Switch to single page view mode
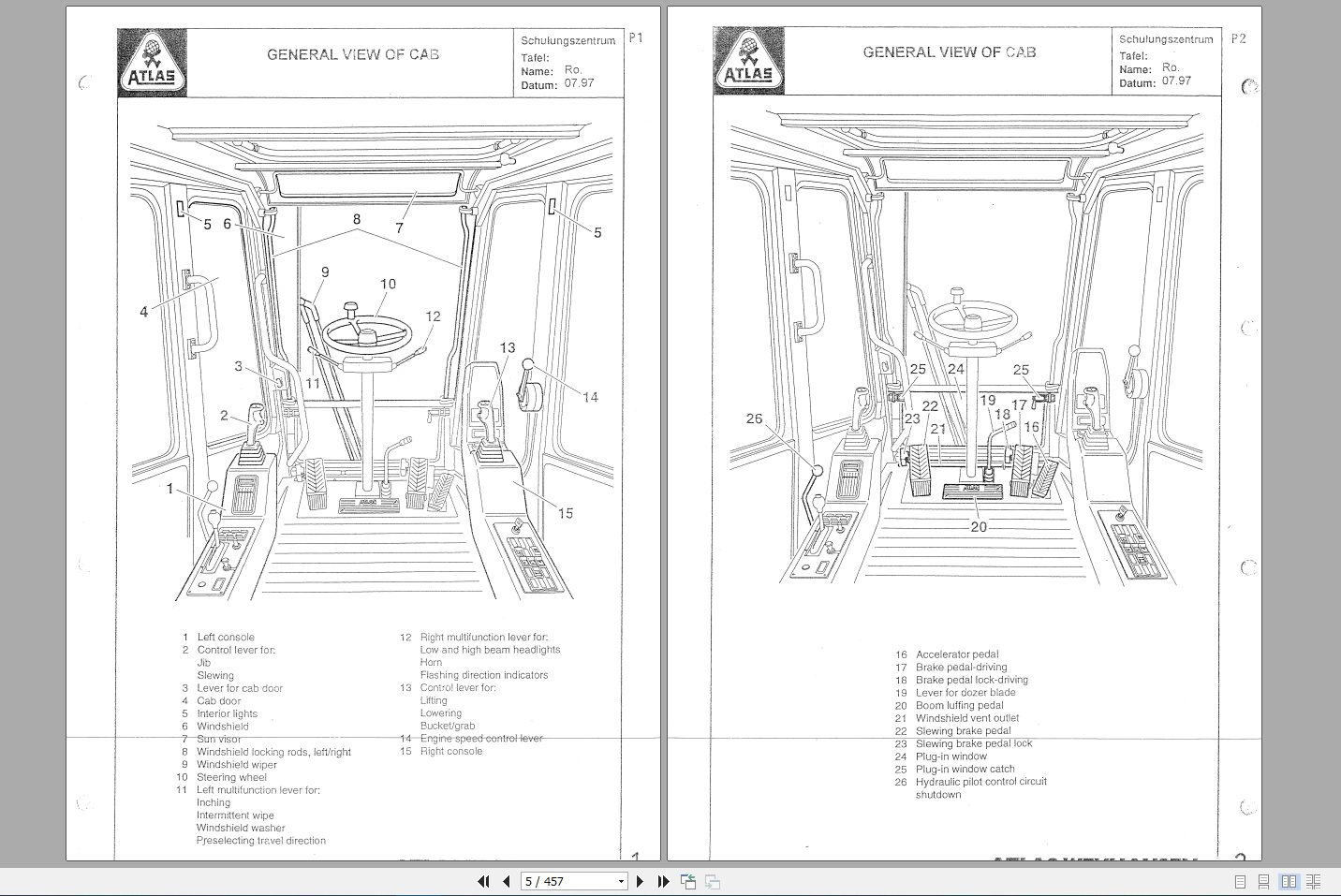 pos(1241,881)
